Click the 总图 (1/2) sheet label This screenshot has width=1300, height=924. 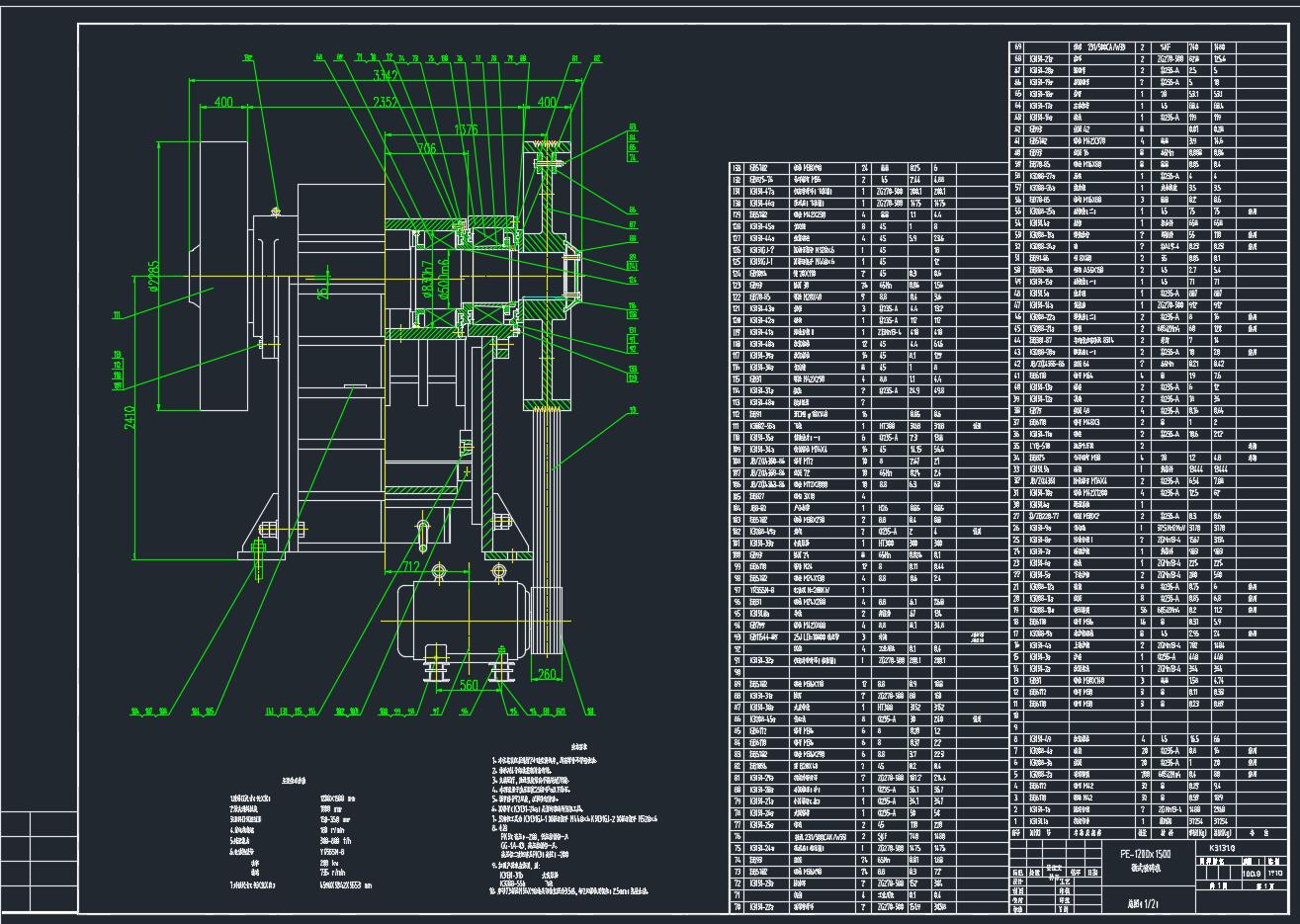(1142, 903)
